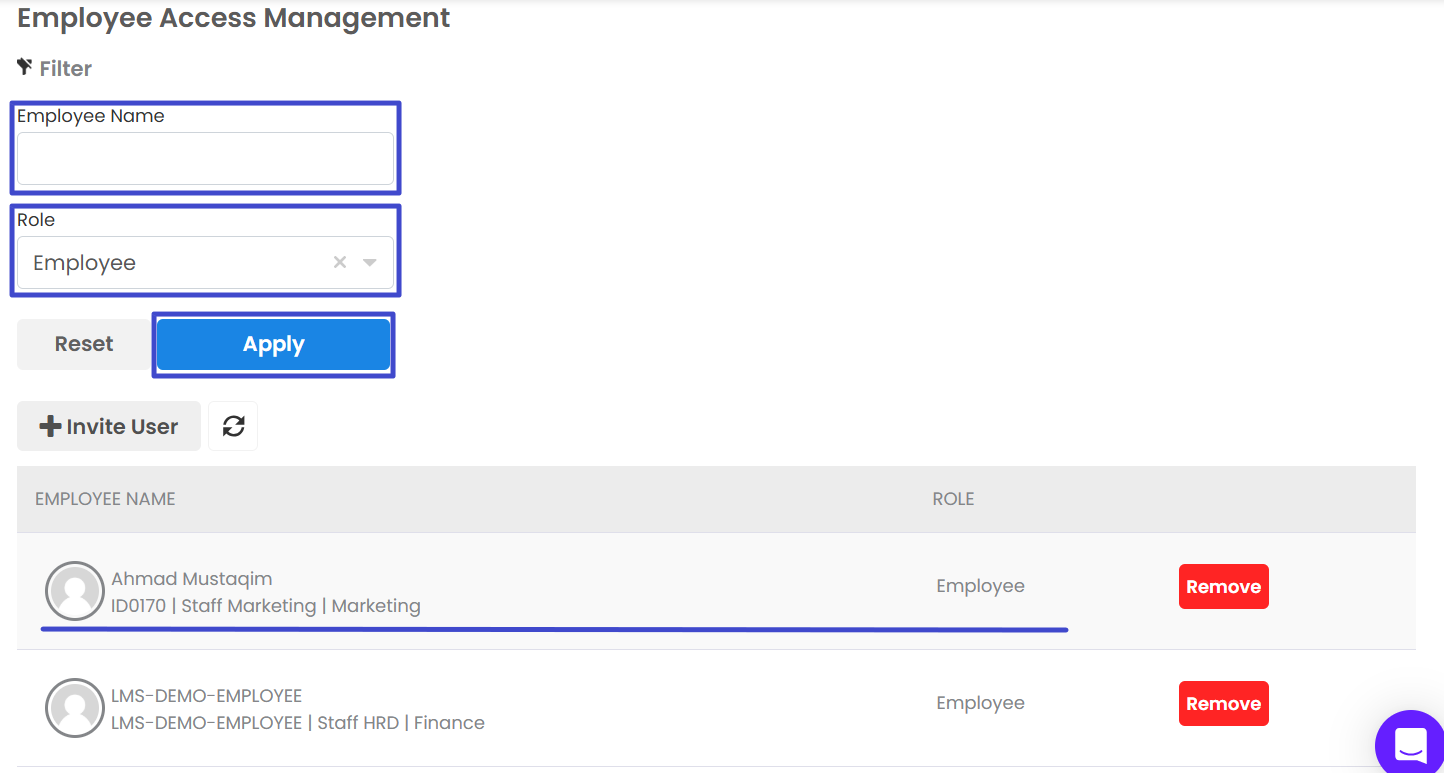Remove LMS-DEMO-EMPLOYEE's access
The height and width of the screenshot is (773, 1444).
pos(1223,704)
